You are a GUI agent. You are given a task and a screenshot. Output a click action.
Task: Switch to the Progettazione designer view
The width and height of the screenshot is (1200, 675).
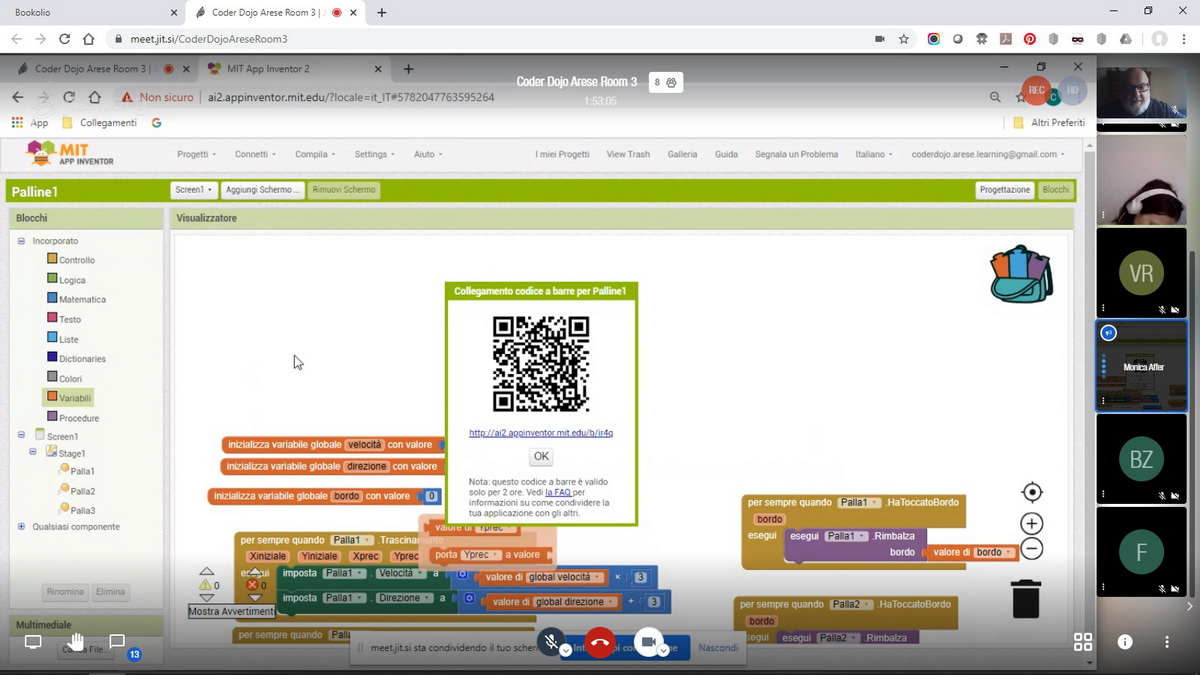1005,190
